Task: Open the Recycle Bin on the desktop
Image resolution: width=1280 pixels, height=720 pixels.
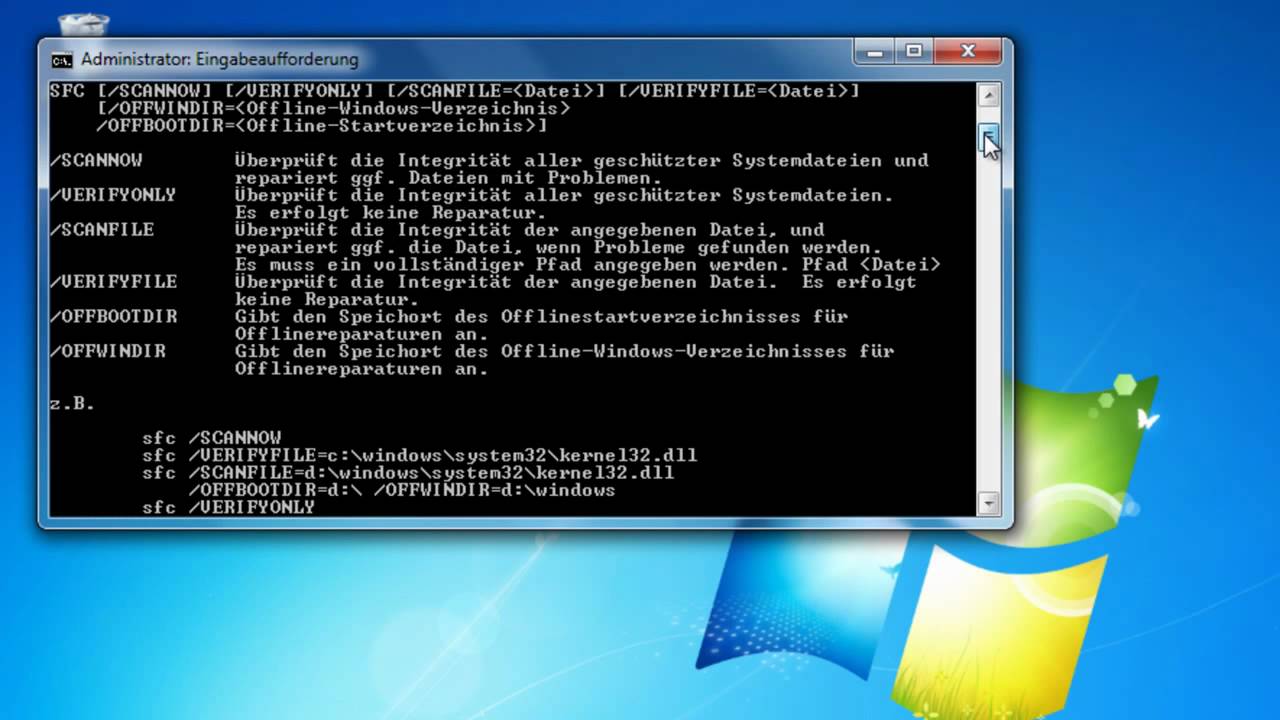Action: (84, 24)
